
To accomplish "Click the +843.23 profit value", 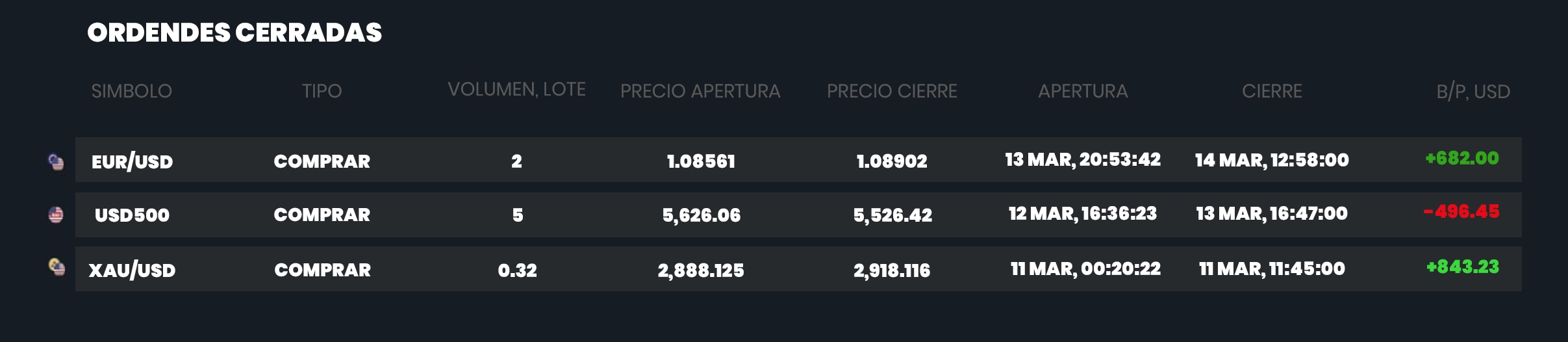I will pos(1463,267).
